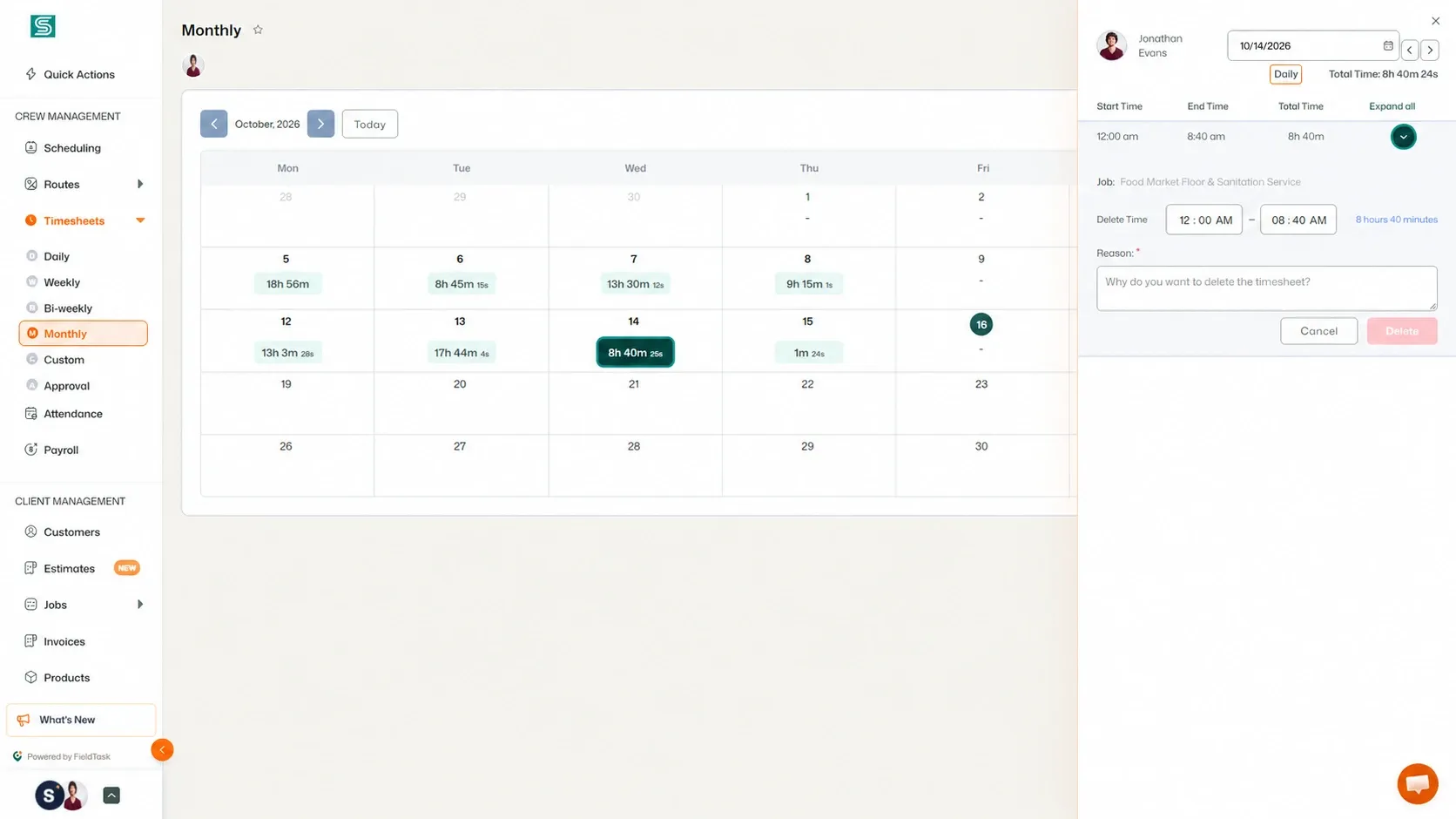Go to previous day in side panel
The image size is (1456, 819).
point(1410,50)
